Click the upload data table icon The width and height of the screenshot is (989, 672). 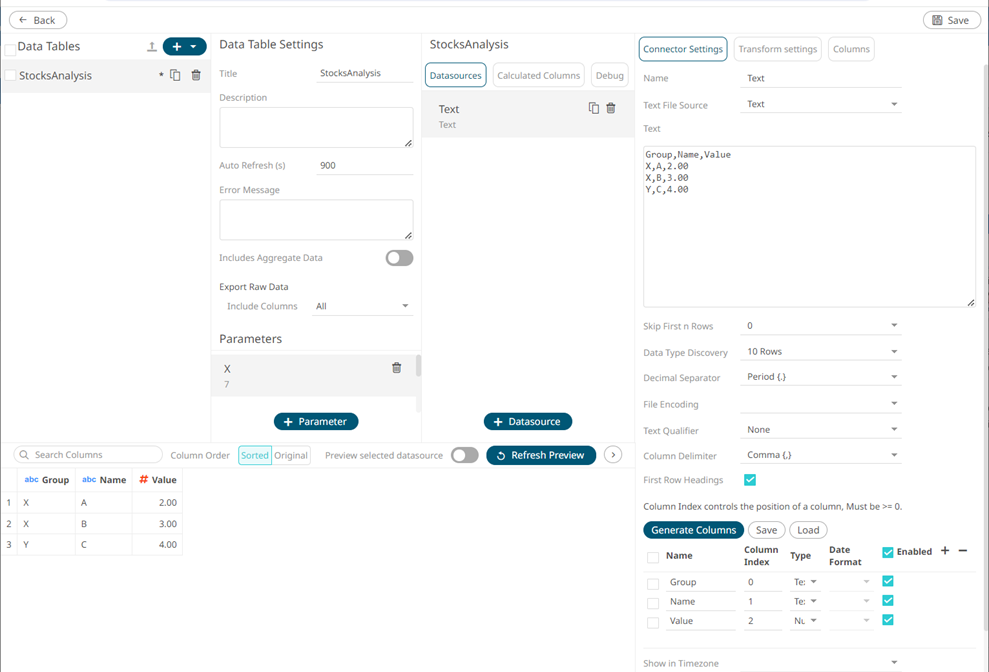(x=151, y=47)
